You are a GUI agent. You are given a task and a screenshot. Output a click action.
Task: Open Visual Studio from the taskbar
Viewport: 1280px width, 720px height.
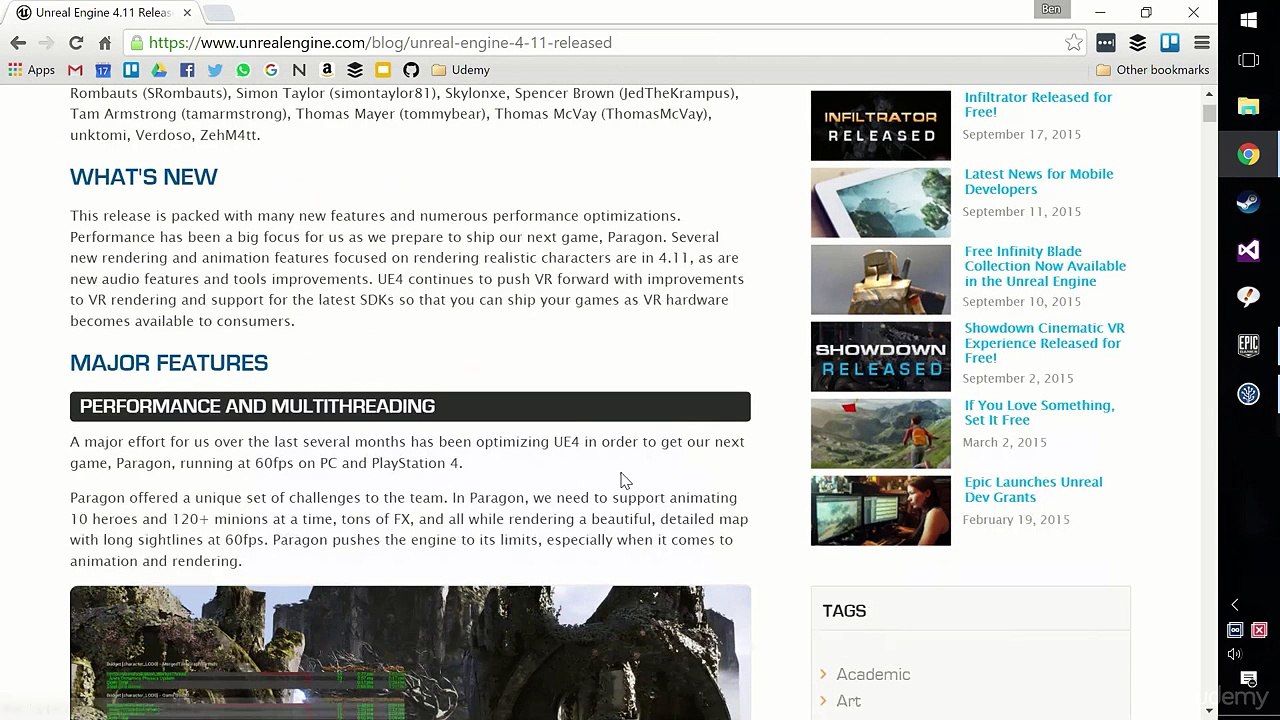(x=1248, y=250)
